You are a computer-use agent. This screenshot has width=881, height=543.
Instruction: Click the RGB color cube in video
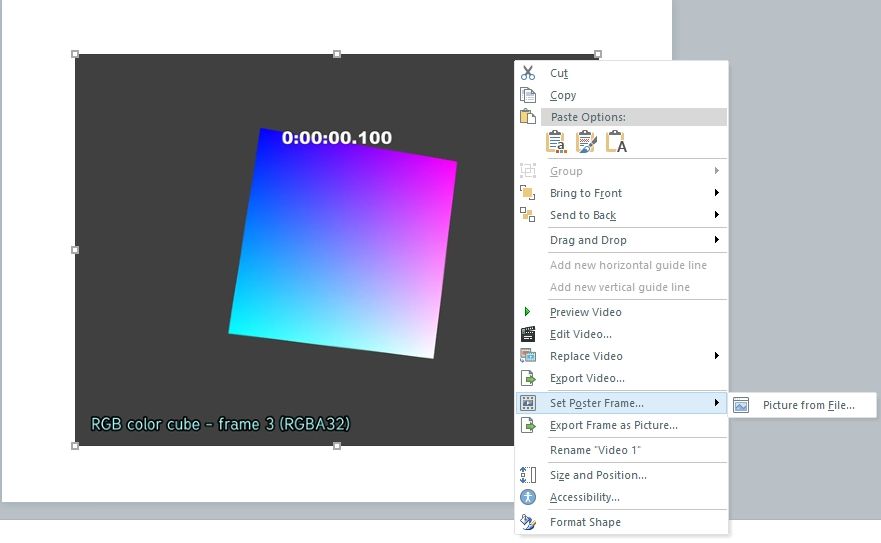point(343,245)
